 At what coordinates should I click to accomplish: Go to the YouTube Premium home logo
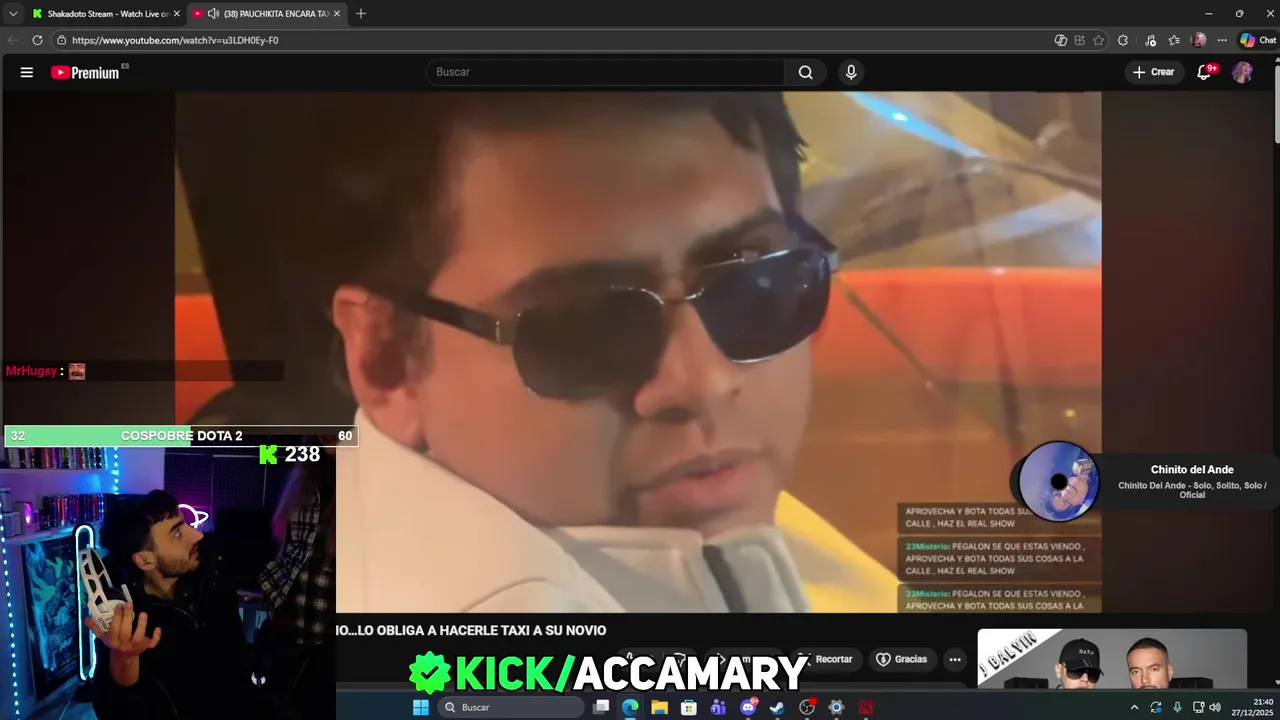tap(86, 72)
